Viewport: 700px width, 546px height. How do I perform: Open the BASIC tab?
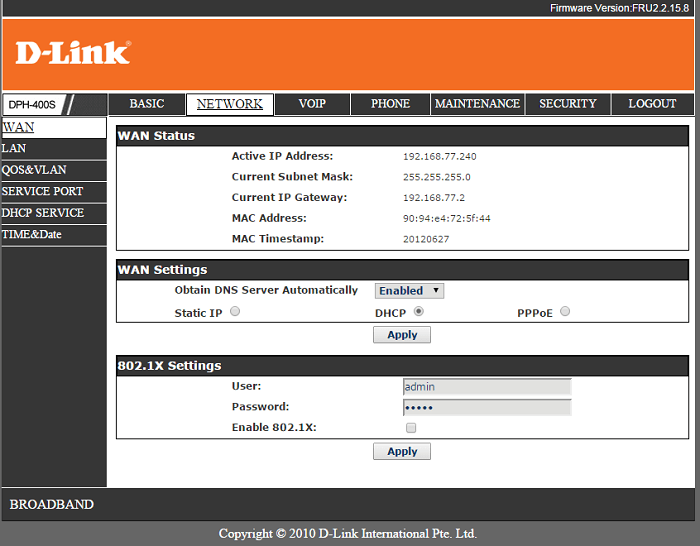pos(147,104)
